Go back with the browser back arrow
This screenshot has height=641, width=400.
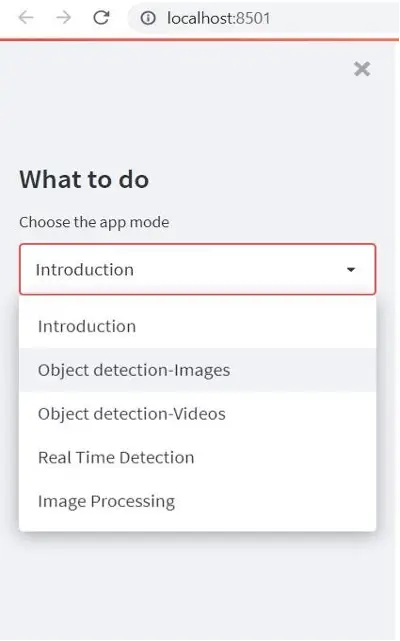pos(26,18)
